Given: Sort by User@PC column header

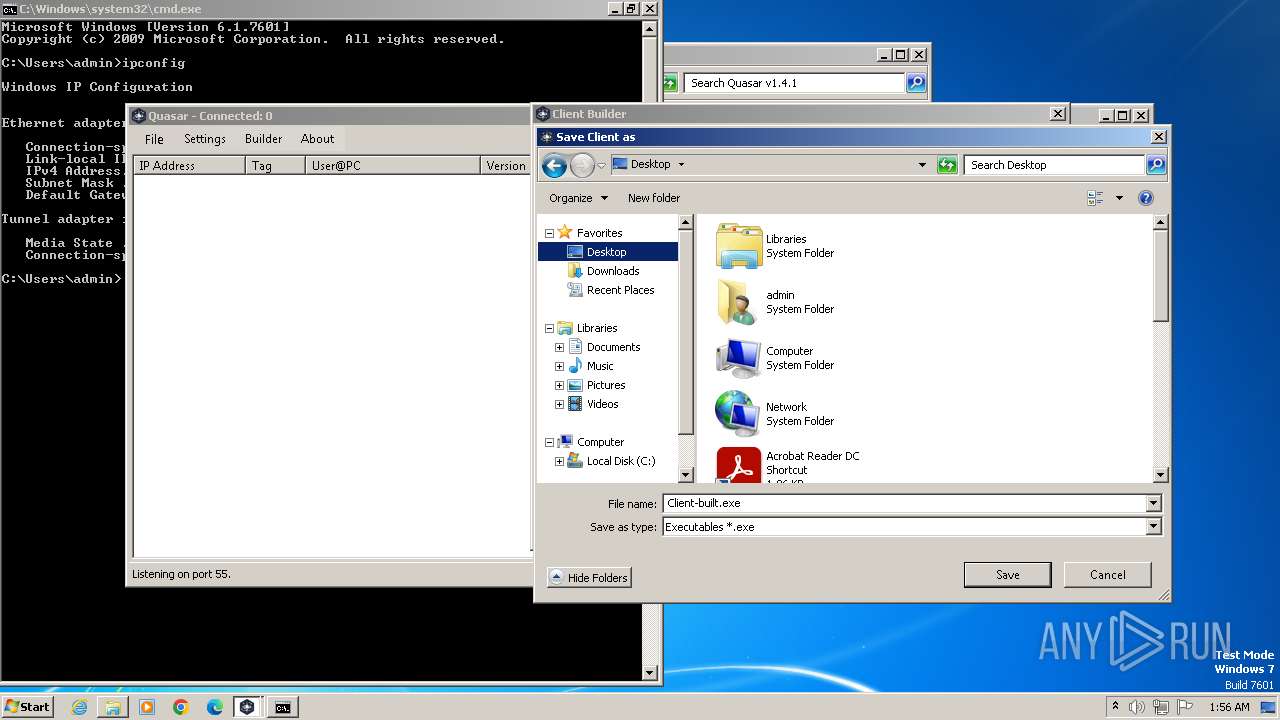Looking at the screenshot, I should 392,166.
